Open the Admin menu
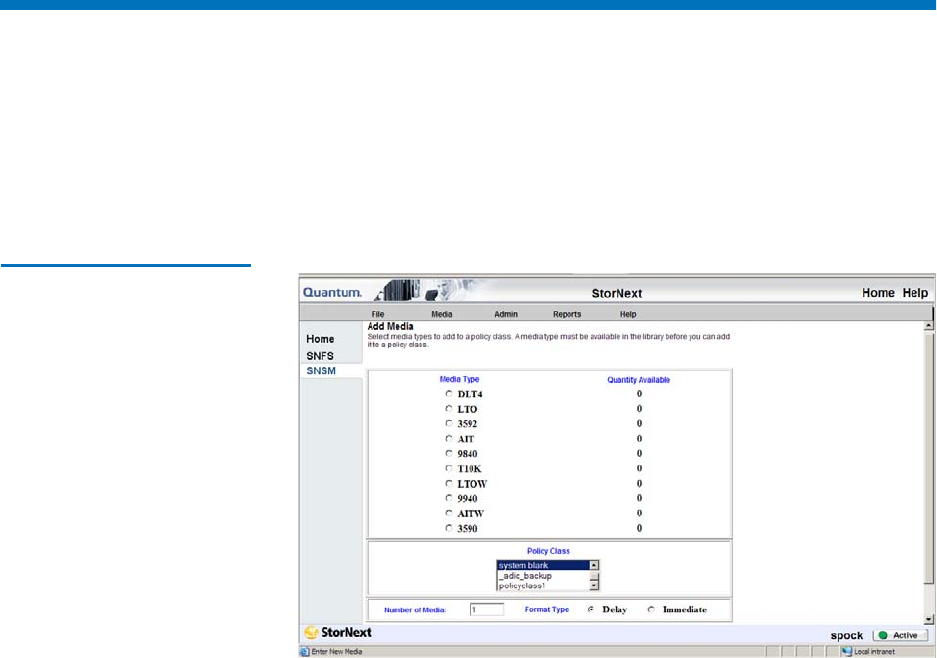Image resolution: width=937 pixels, height=658 pixels. [x=506, y=314]
